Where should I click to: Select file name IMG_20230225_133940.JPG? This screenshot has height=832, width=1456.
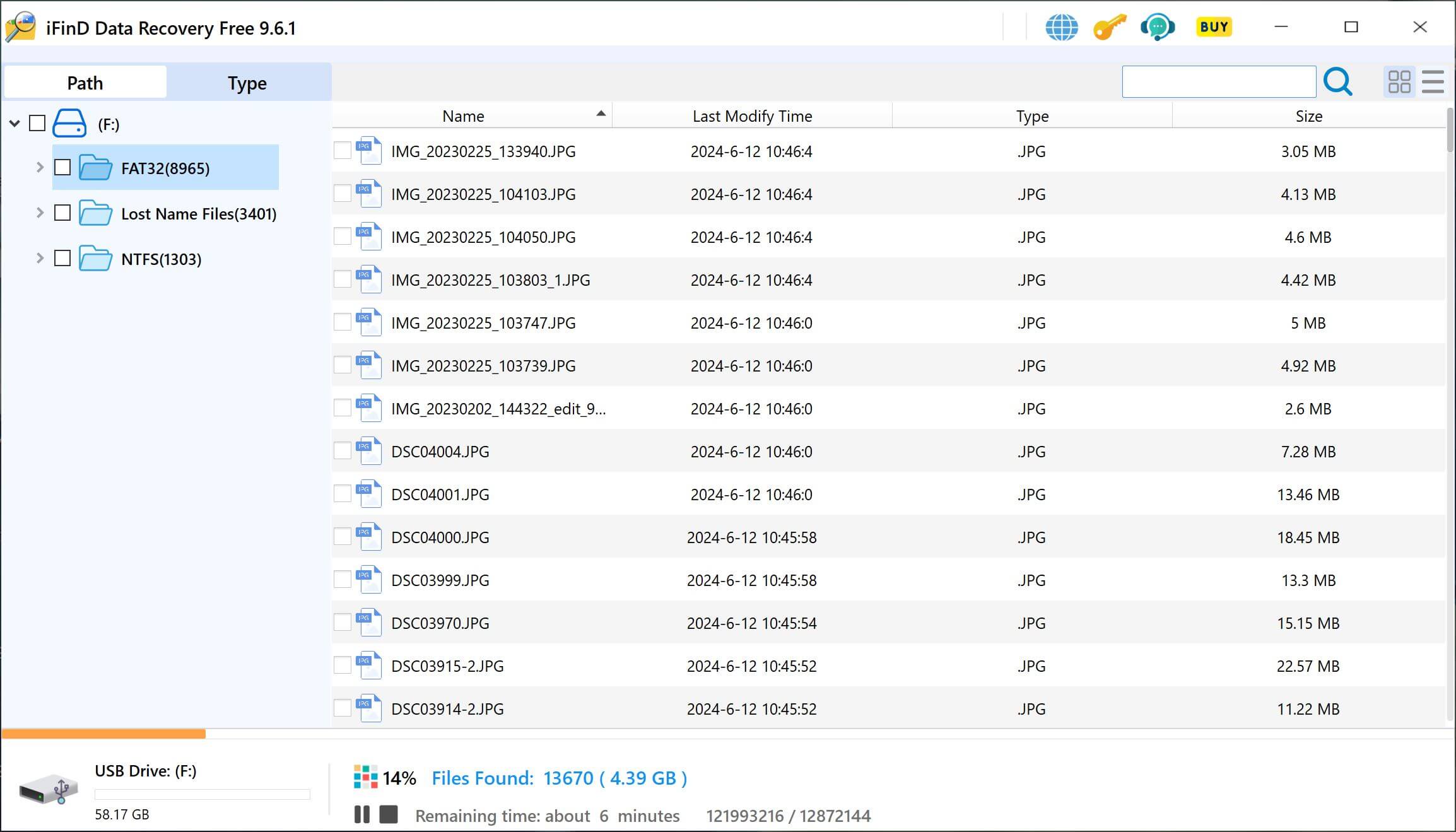point(483,151)
